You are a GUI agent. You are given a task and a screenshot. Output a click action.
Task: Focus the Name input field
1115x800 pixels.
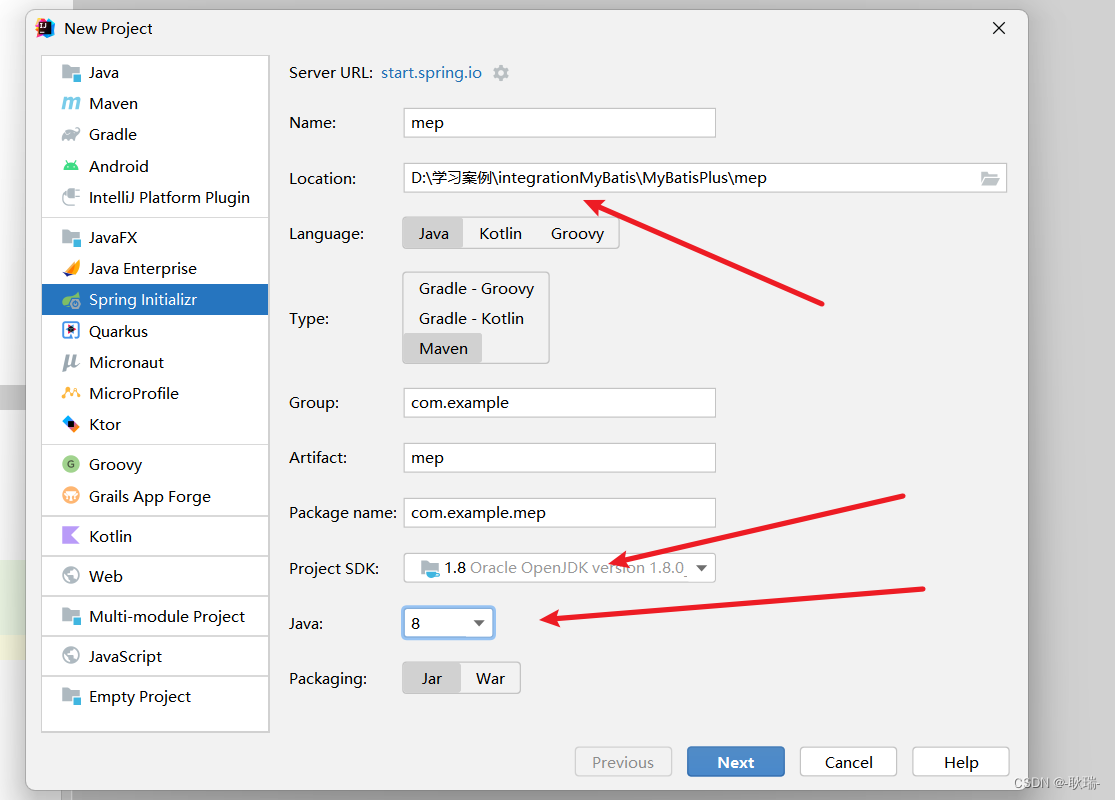(x=559, y=122)
